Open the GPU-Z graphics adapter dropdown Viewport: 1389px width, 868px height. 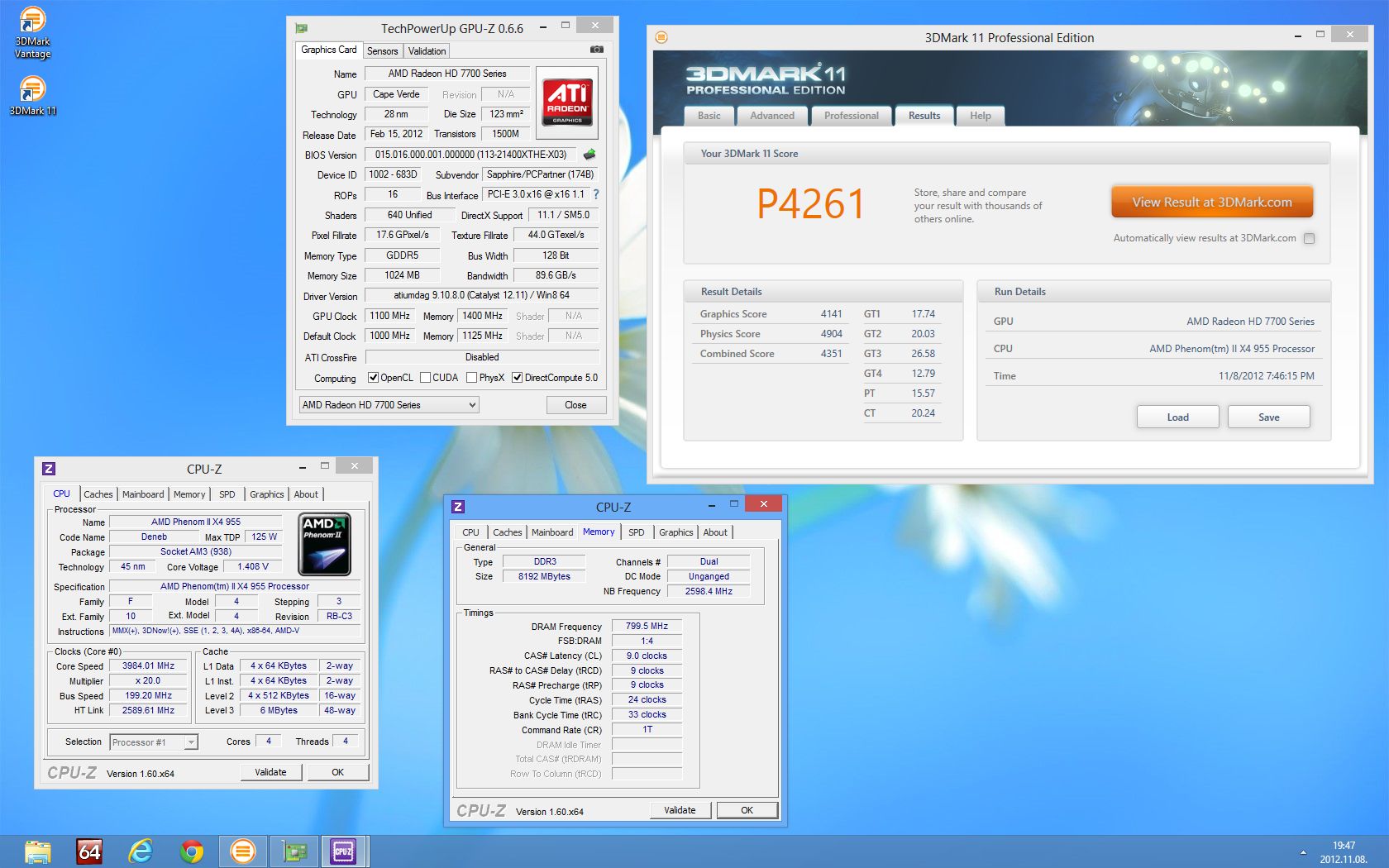click(389, 405)
